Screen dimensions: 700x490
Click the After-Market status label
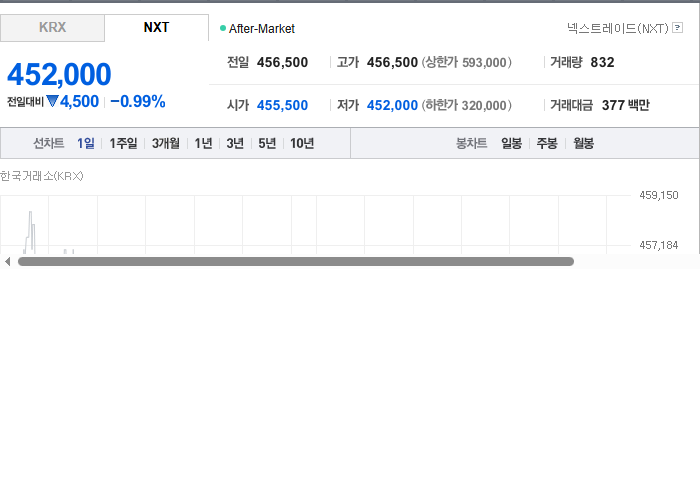pos(262,29)
